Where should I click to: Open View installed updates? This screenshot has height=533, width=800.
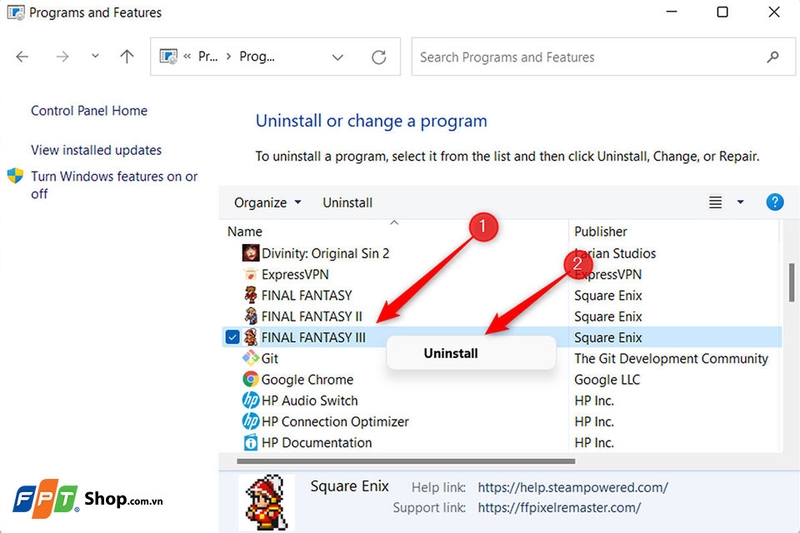96,150
